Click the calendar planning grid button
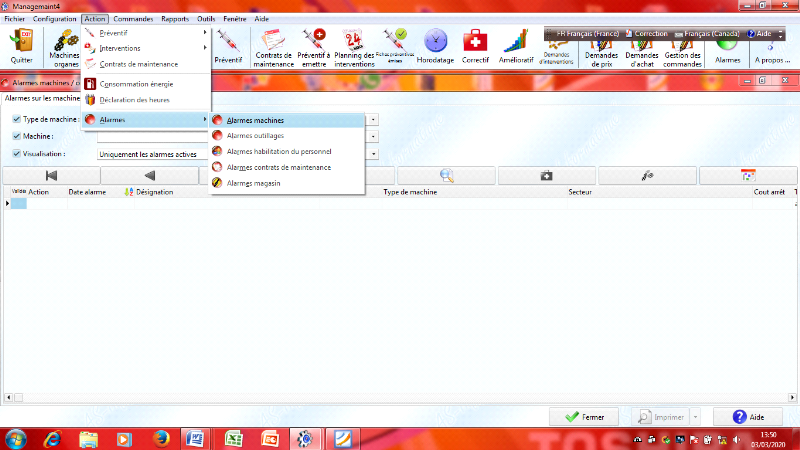 point(748,176)
